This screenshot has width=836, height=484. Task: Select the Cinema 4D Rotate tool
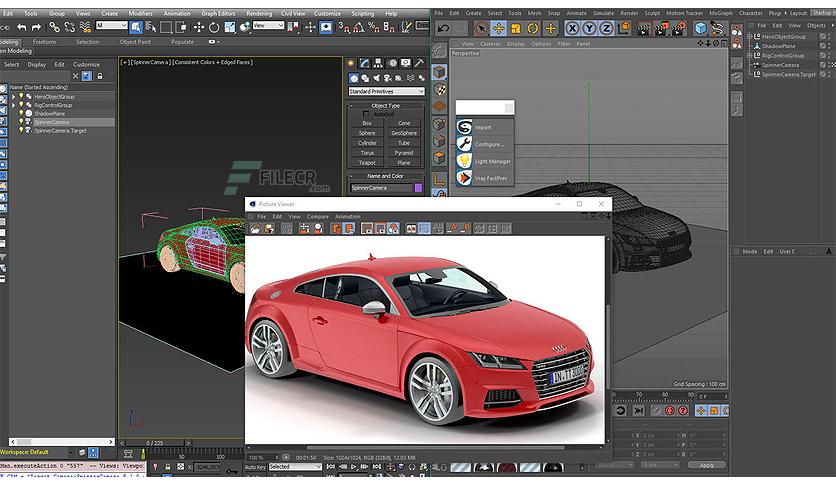(x=533, y=29)
